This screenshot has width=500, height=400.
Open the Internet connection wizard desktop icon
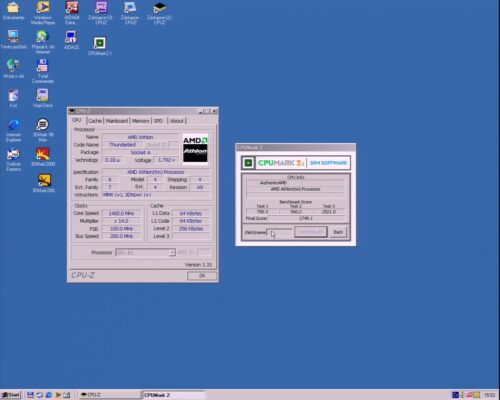click(43, 42)
